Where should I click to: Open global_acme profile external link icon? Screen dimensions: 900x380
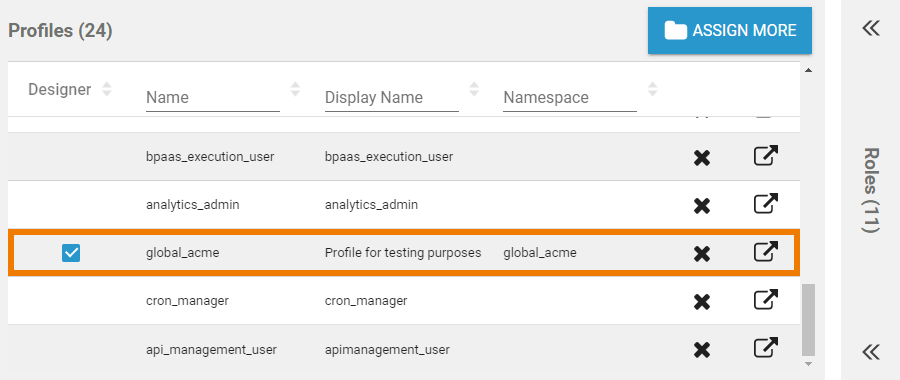pyautogui.click(x=766, y=252)
